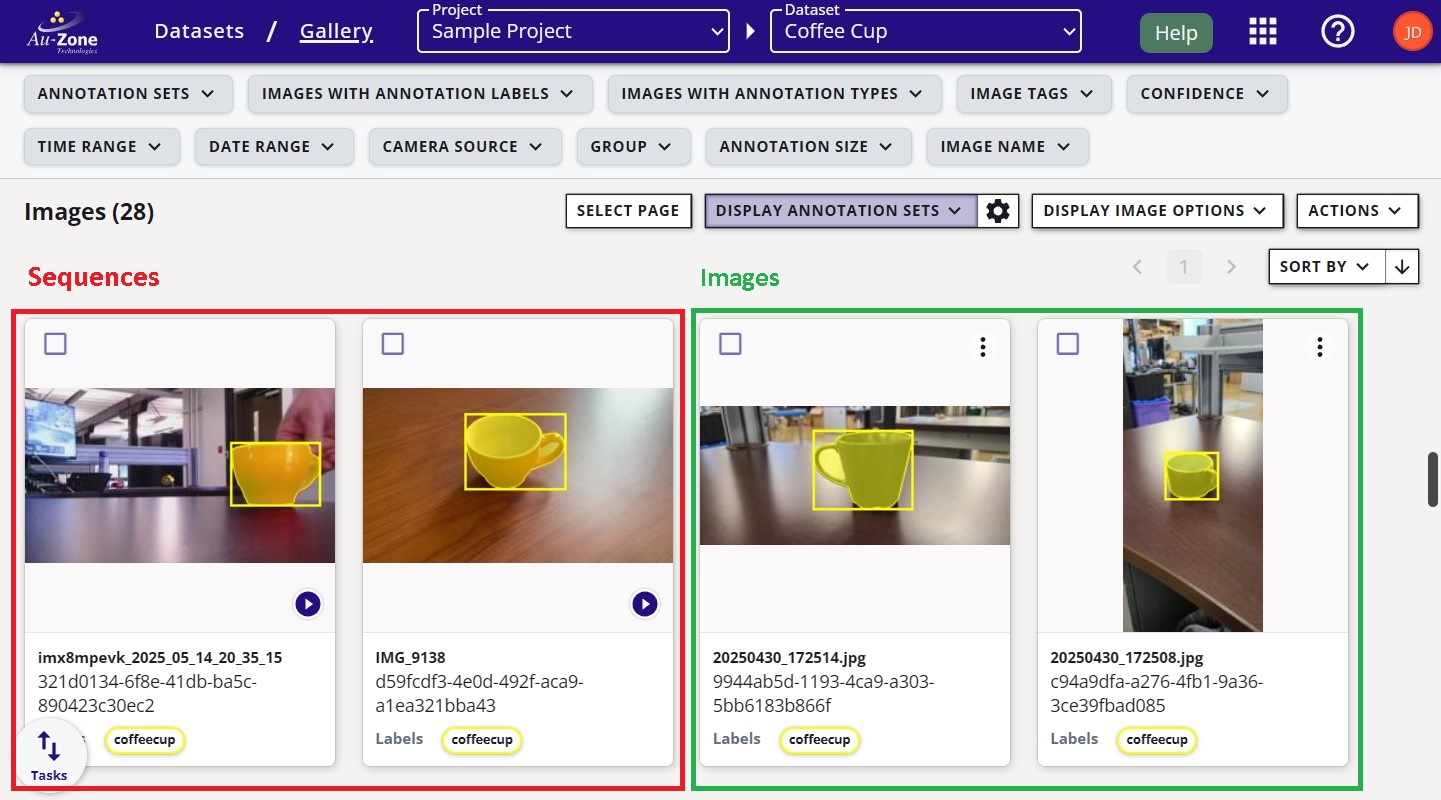Click the Datasets menu item
The width and height of the screenshot is (1441, 800).
198,31
